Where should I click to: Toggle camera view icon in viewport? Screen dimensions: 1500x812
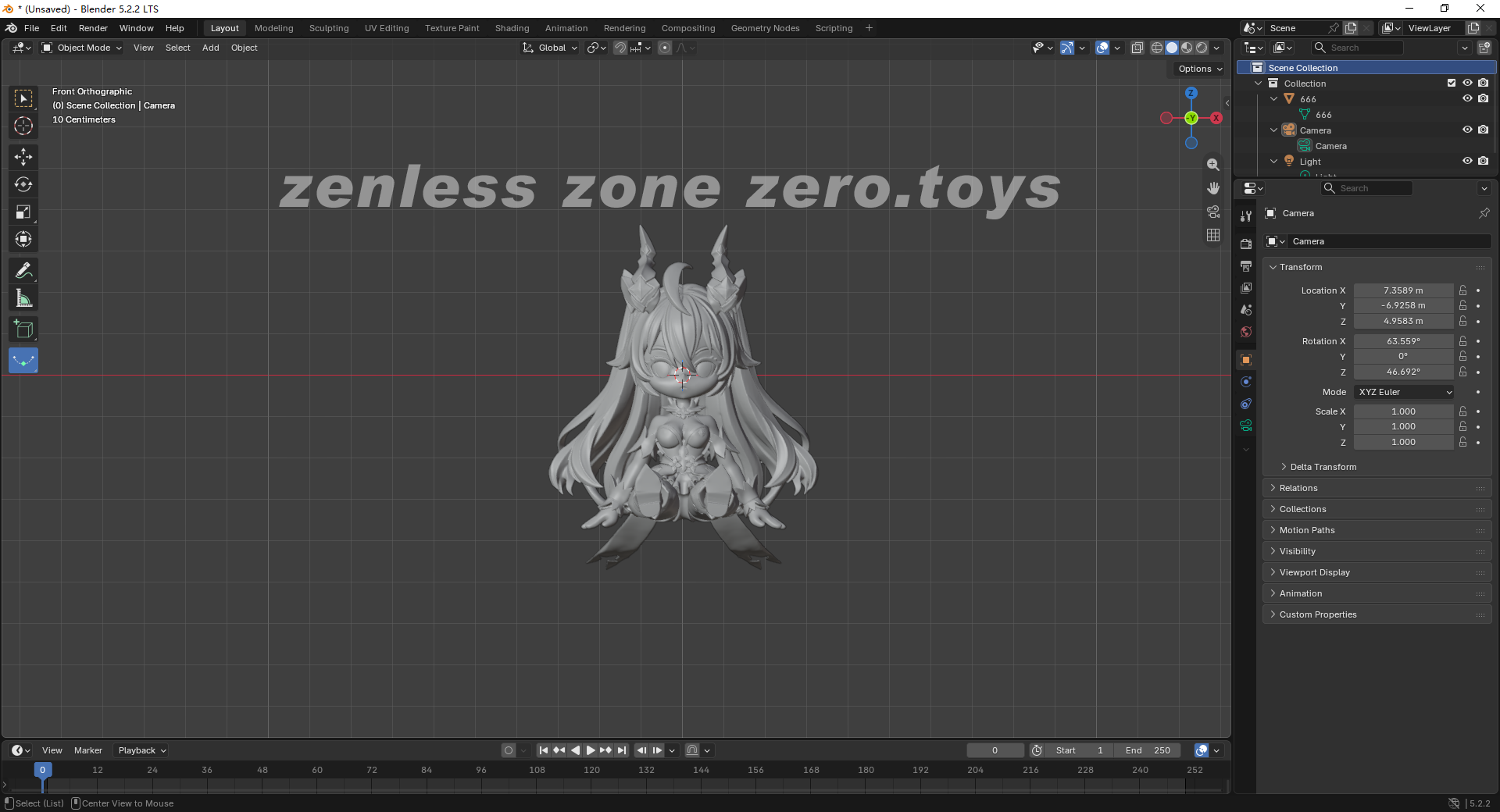(x=1213, y=212)
